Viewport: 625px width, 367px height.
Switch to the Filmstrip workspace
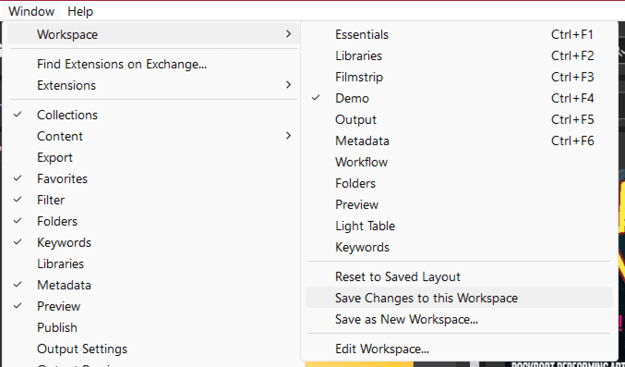tap(459, 77)
